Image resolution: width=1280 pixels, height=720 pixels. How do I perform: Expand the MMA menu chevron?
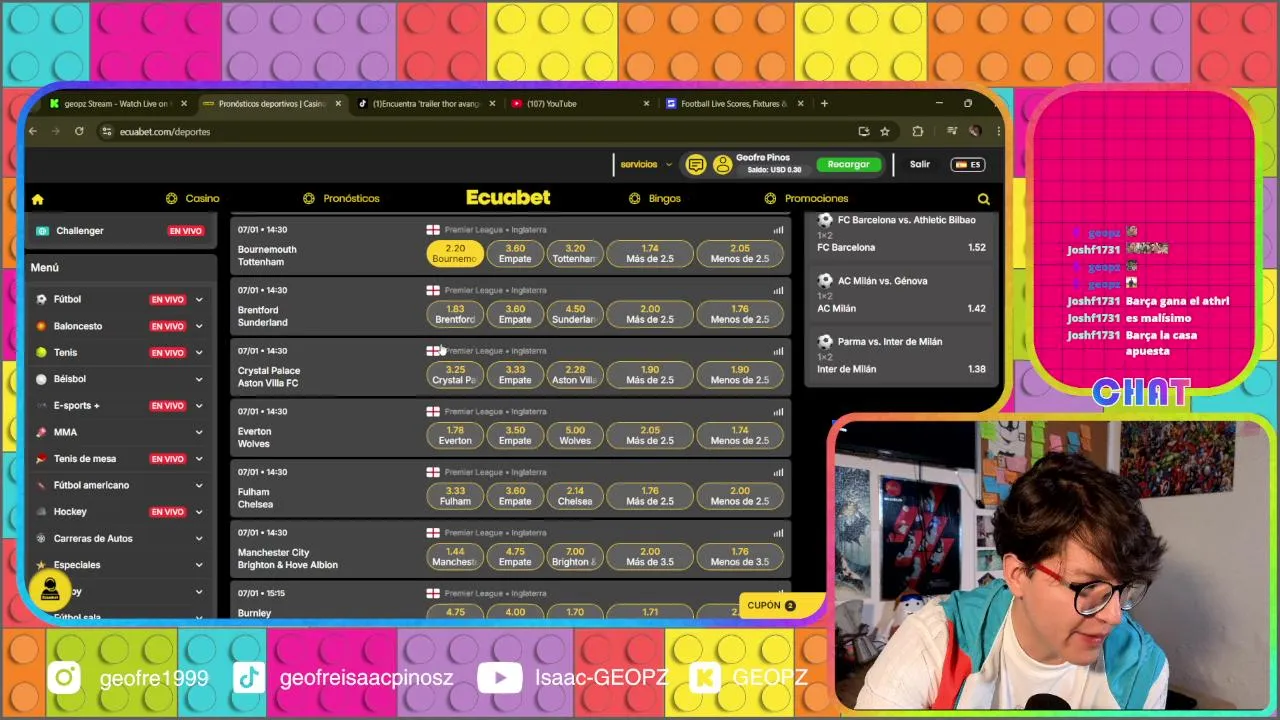[x=199, y=432]
